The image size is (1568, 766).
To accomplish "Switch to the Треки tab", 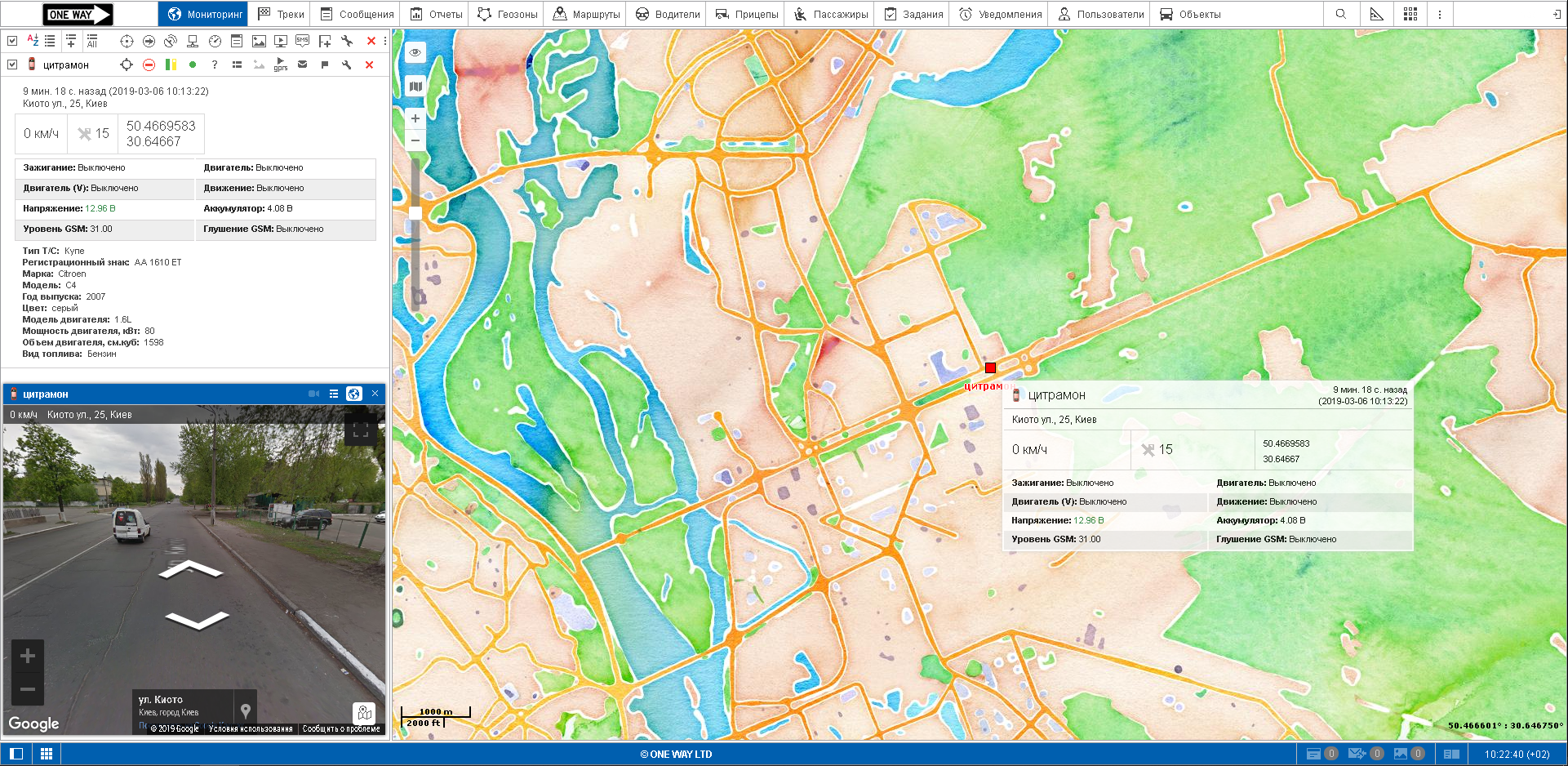I will point(281,14).
